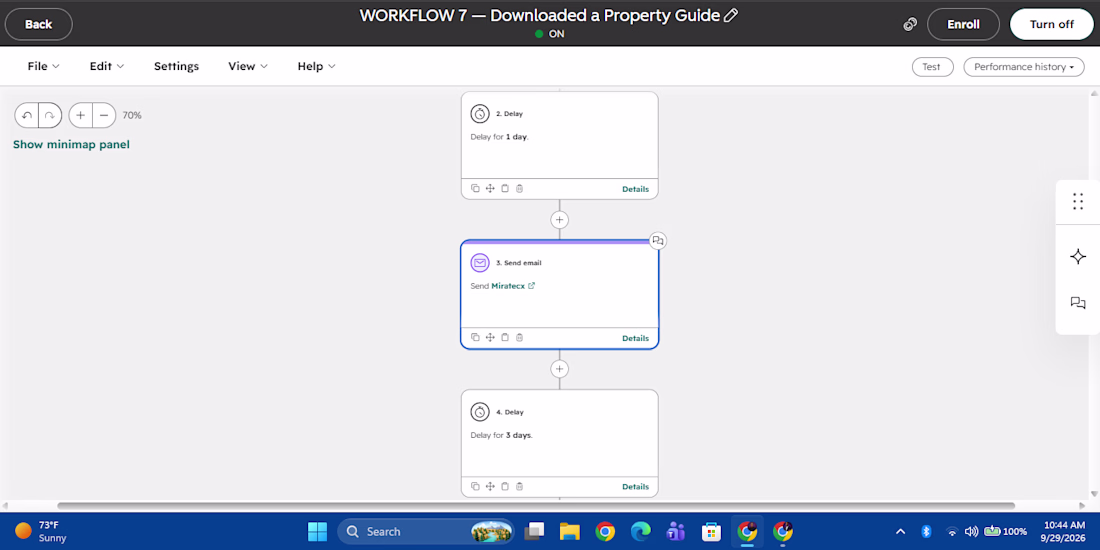Open Details of Delay 3 days step
Screen dimensions: 1100x550
point(635,486)
